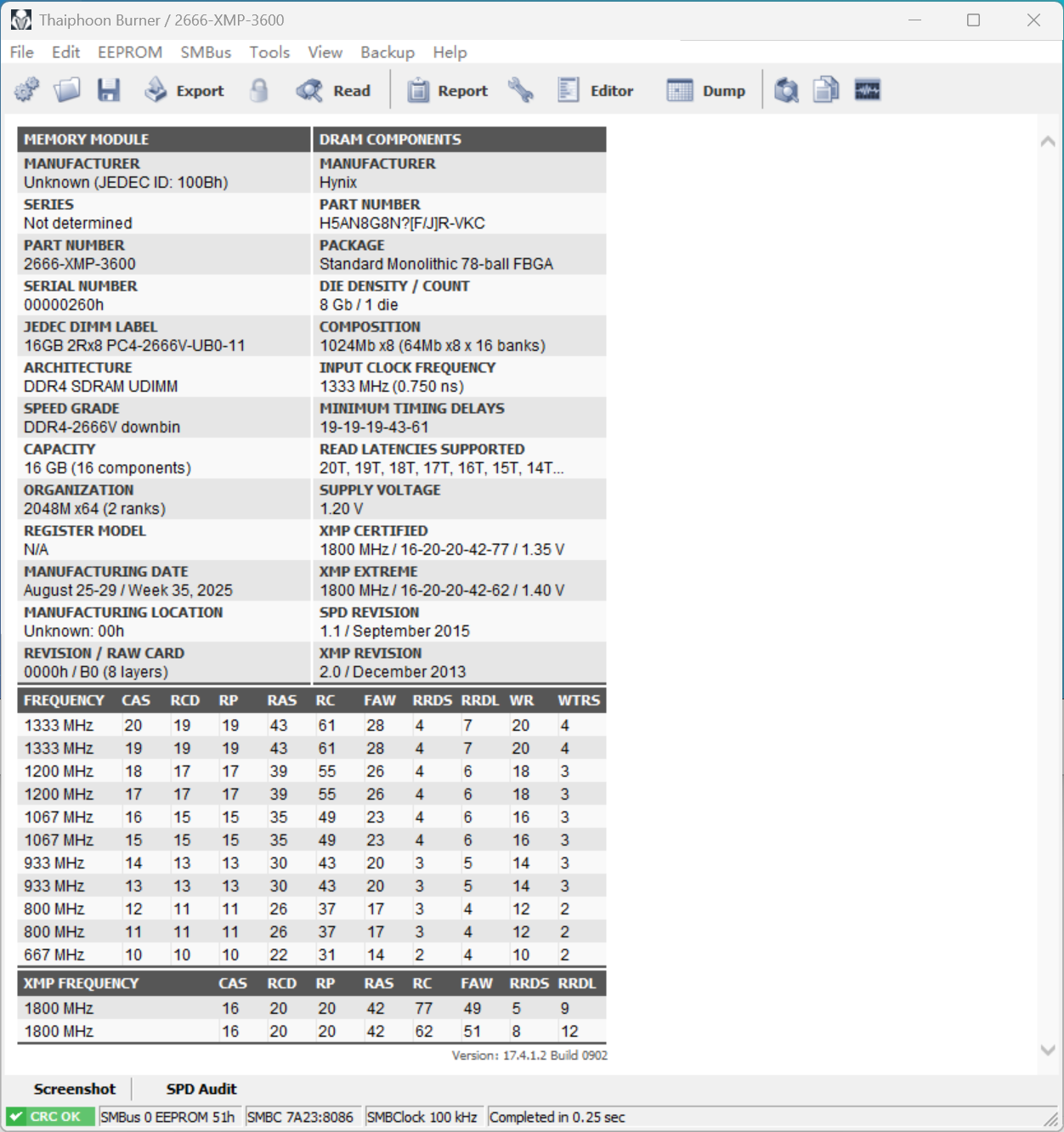Viewport: 1064px width, 1132px height.
Task: Open the File menu
Action: point(22,53)
